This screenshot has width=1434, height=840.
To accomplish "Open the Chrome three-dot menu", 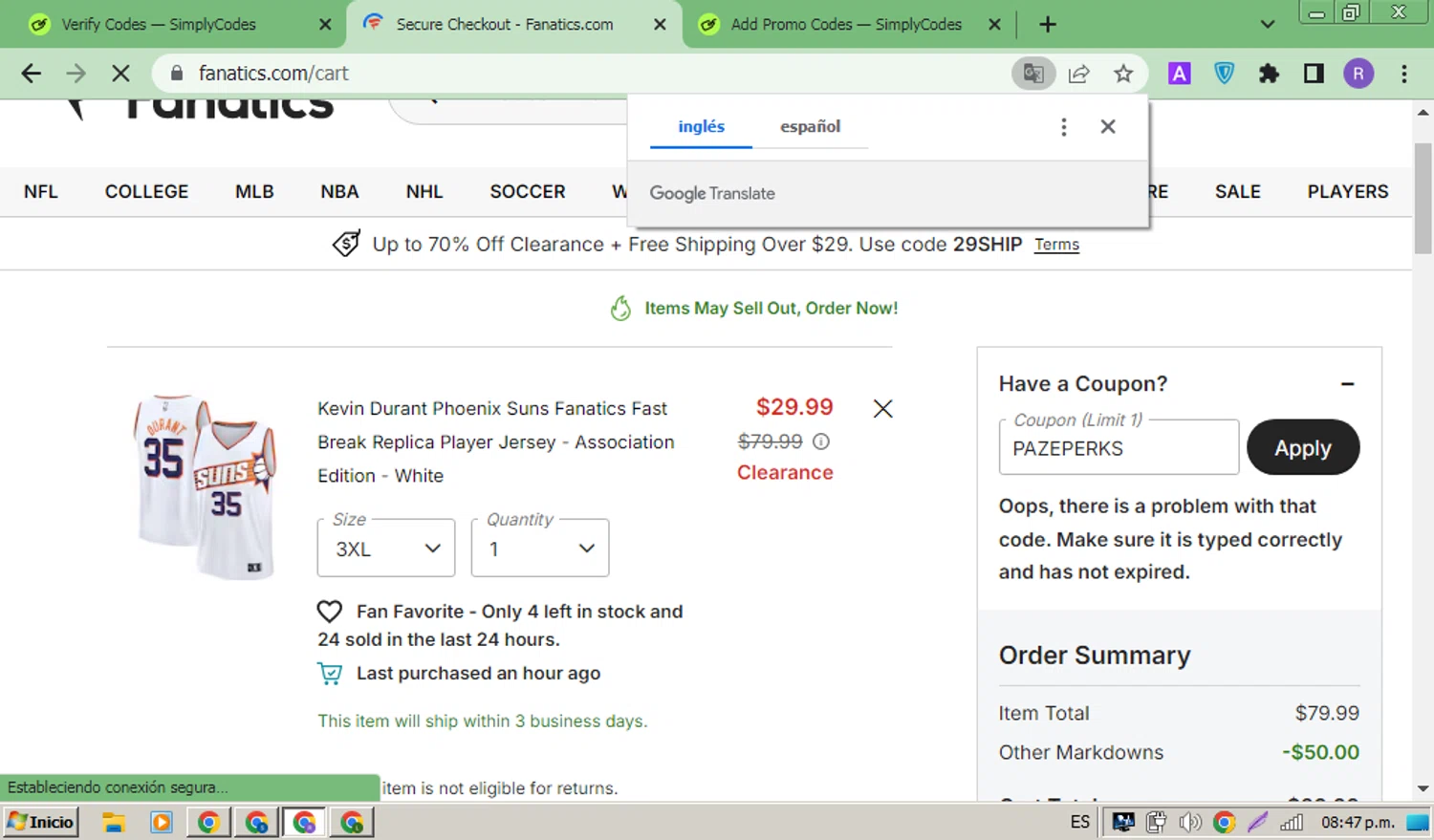I will (1403, 74).
